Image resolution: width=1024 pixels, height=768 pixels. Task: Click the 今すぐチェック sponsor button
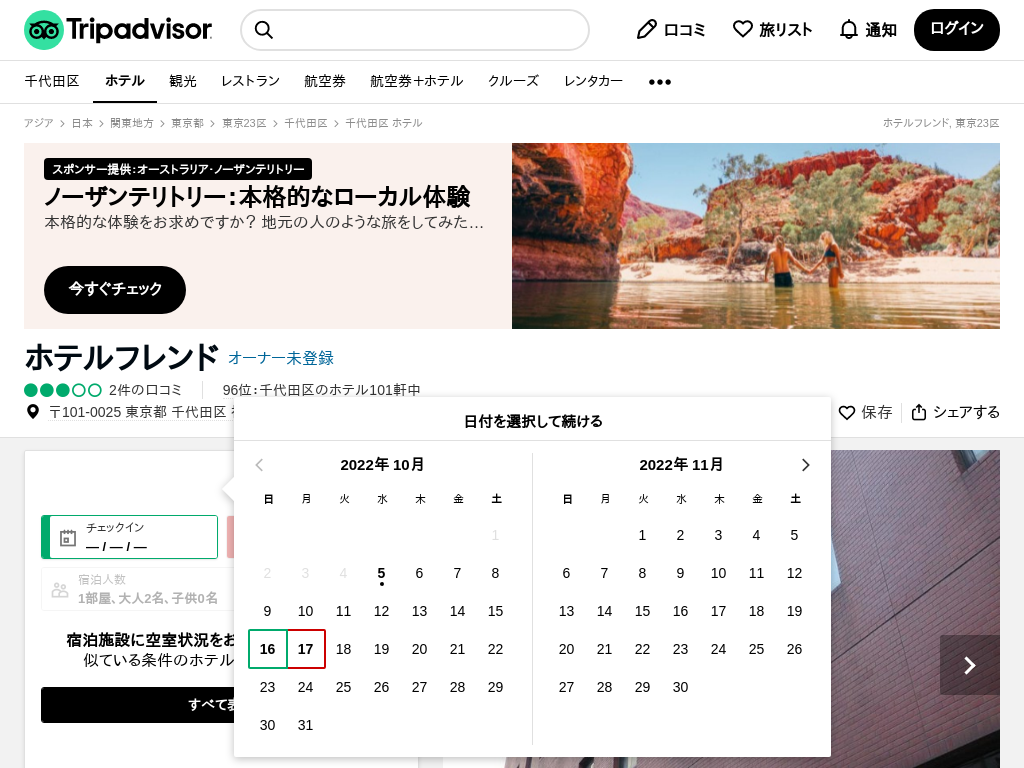click(115, 289)
